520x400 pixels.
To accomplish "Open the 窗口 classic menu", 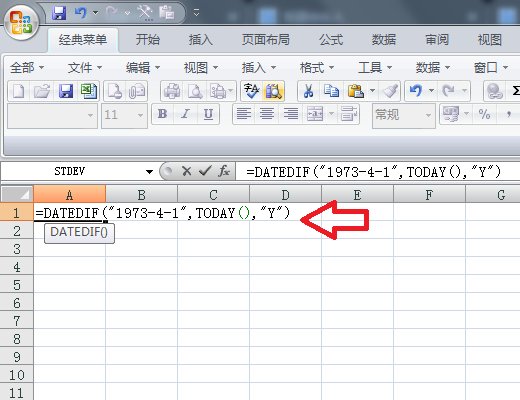I will click(x=491, y=68).
